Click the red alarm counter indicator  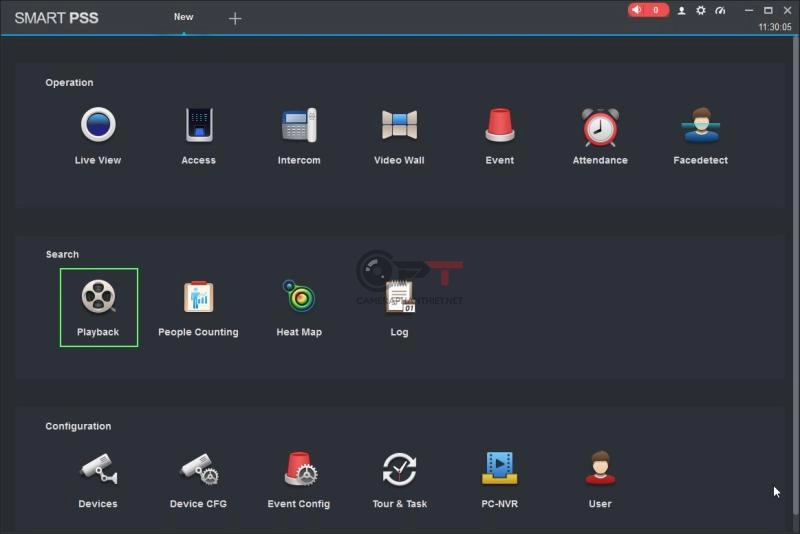click(648, 10)
